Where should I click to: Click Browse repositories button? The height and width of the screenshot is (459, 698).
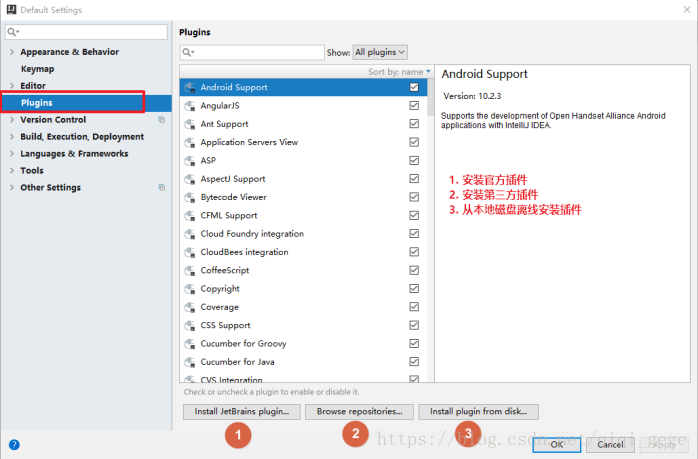tap(359, 412)
